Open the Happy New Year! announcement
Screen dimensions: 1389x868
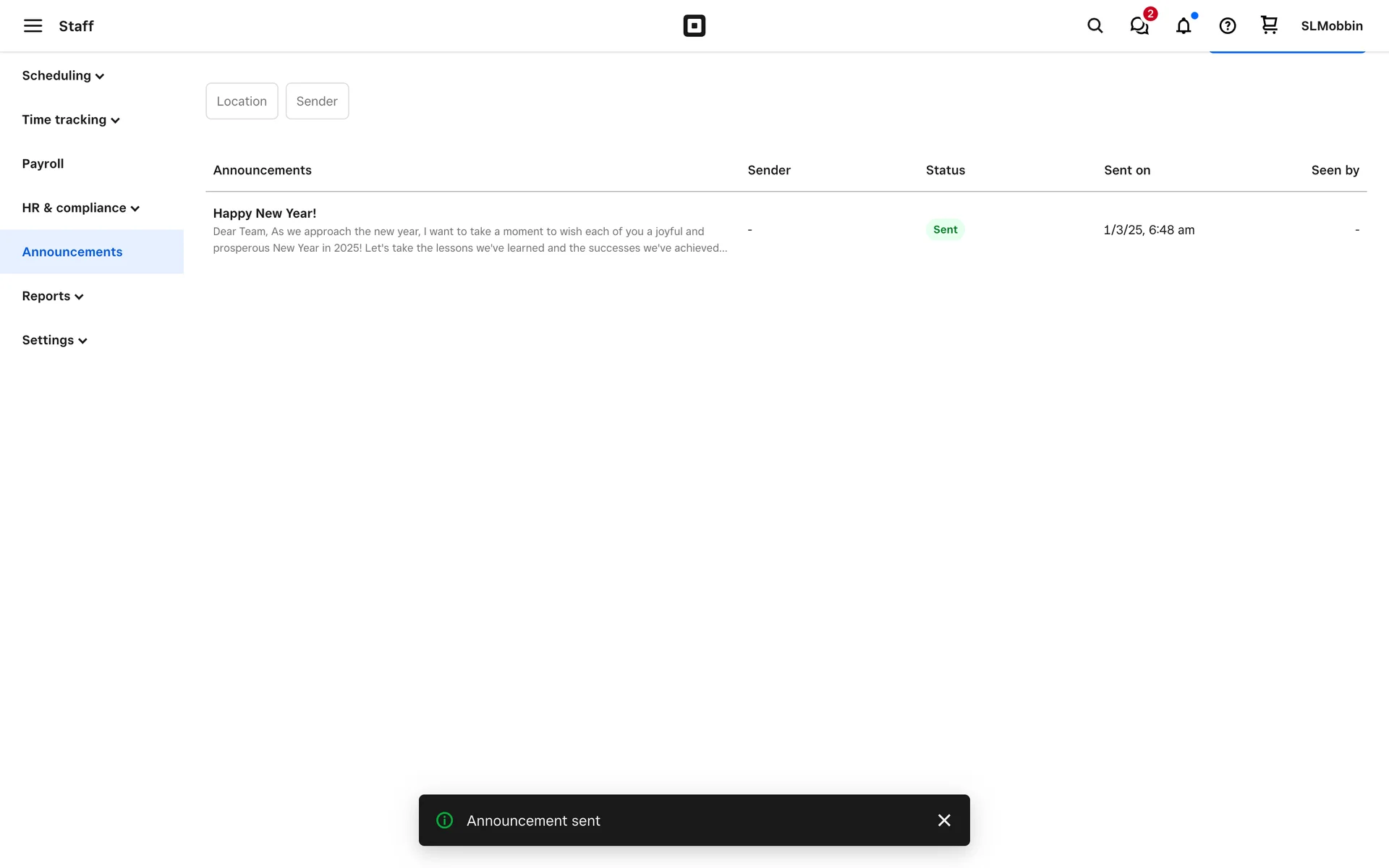(x=265, y=213)
